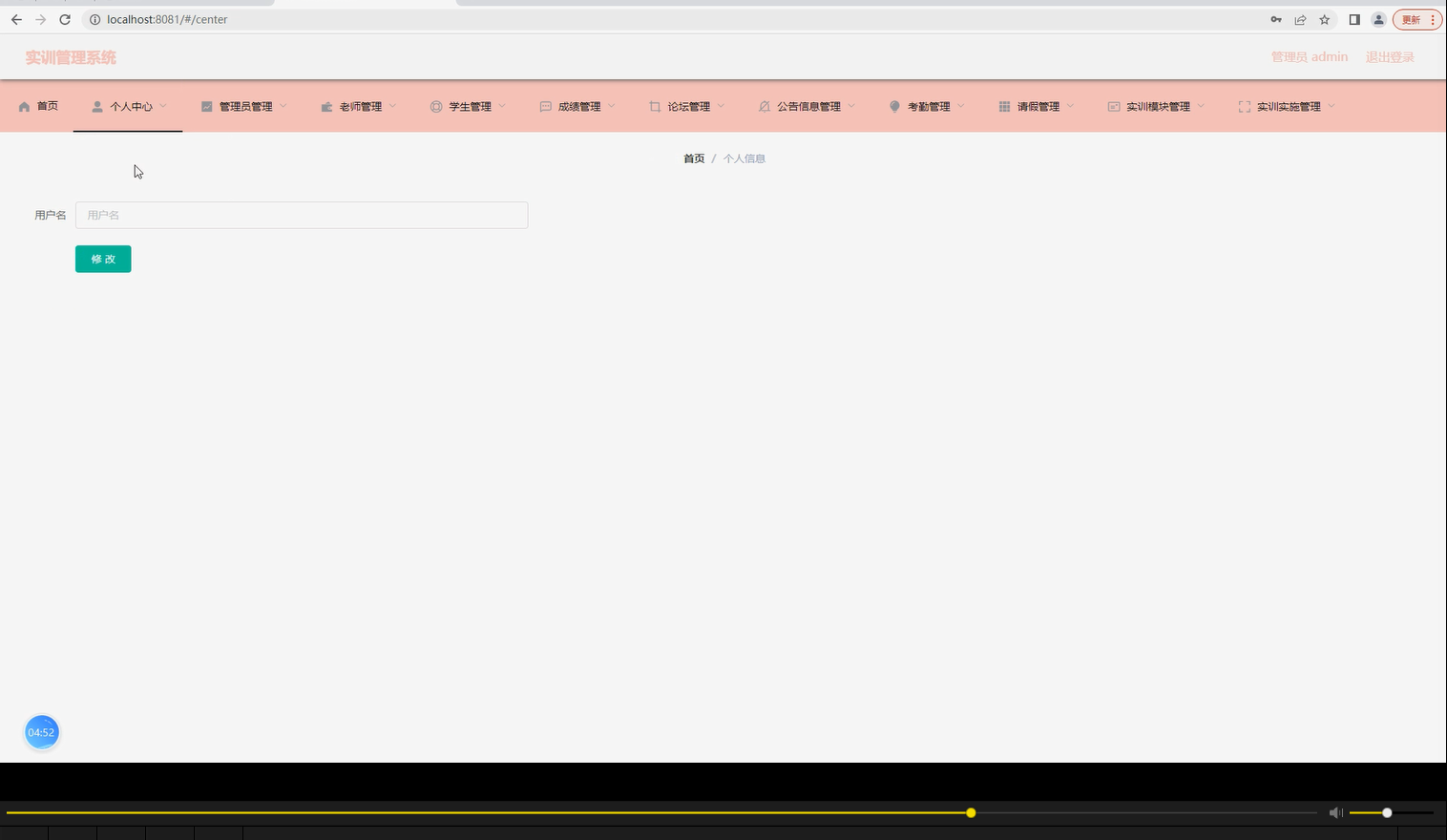
Task: Click the 实训管理系统 title logo
Action: [71, 57]
